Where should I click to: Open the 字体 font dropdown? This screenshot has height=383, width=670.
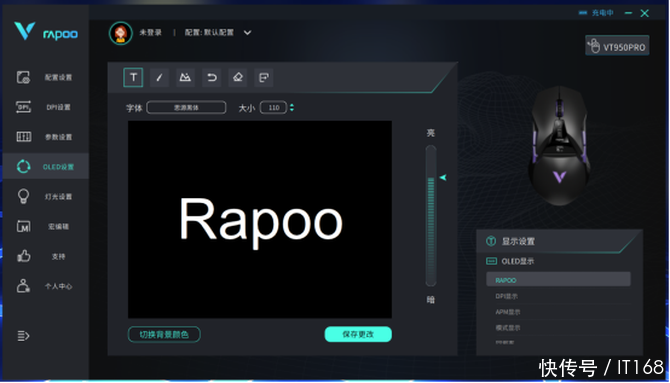[x=186, y=107]
